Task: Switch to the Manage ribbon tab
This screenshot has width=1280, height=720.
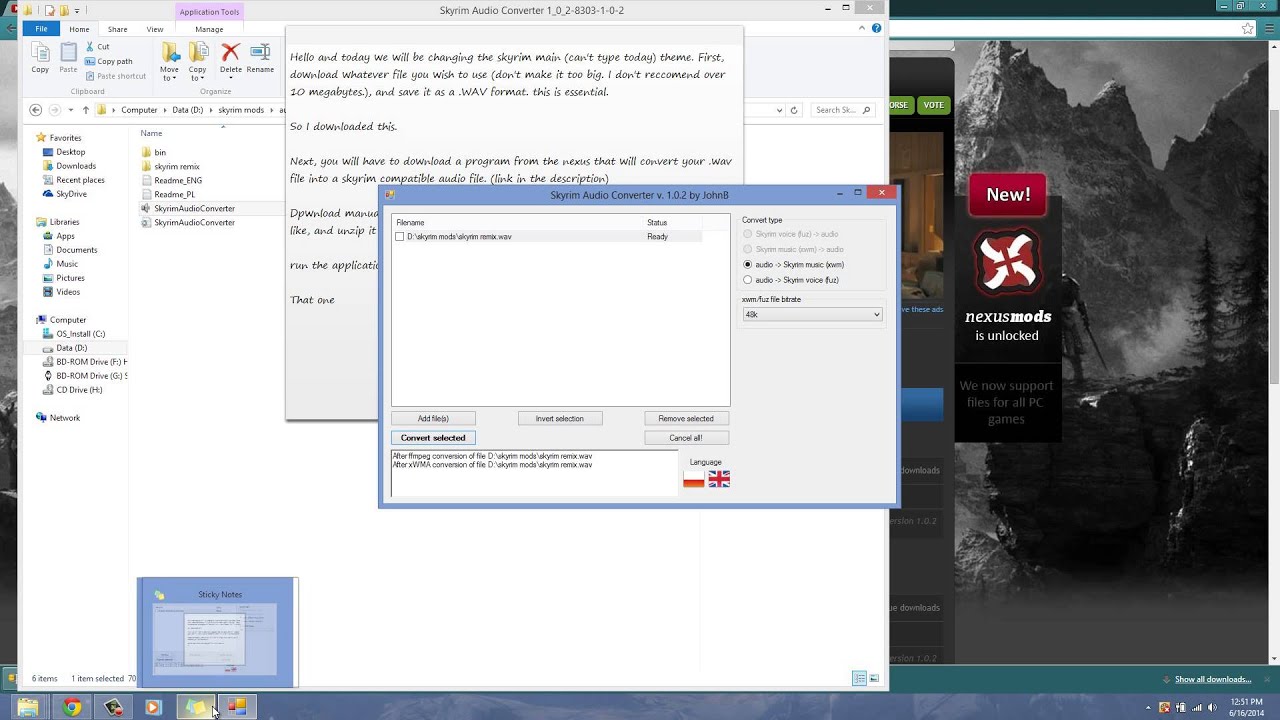Action: coord(209,29)
